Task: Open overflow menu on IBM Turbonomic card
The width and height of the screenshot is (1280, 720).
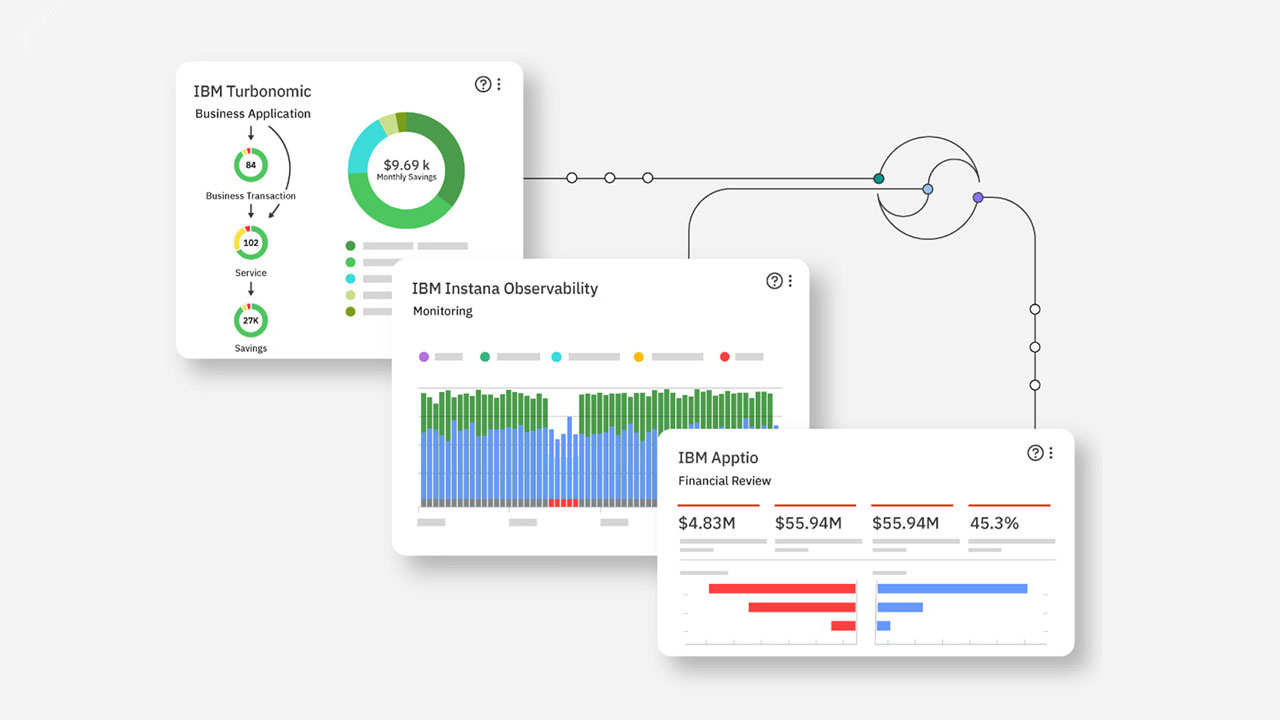Action: point(499,84)
